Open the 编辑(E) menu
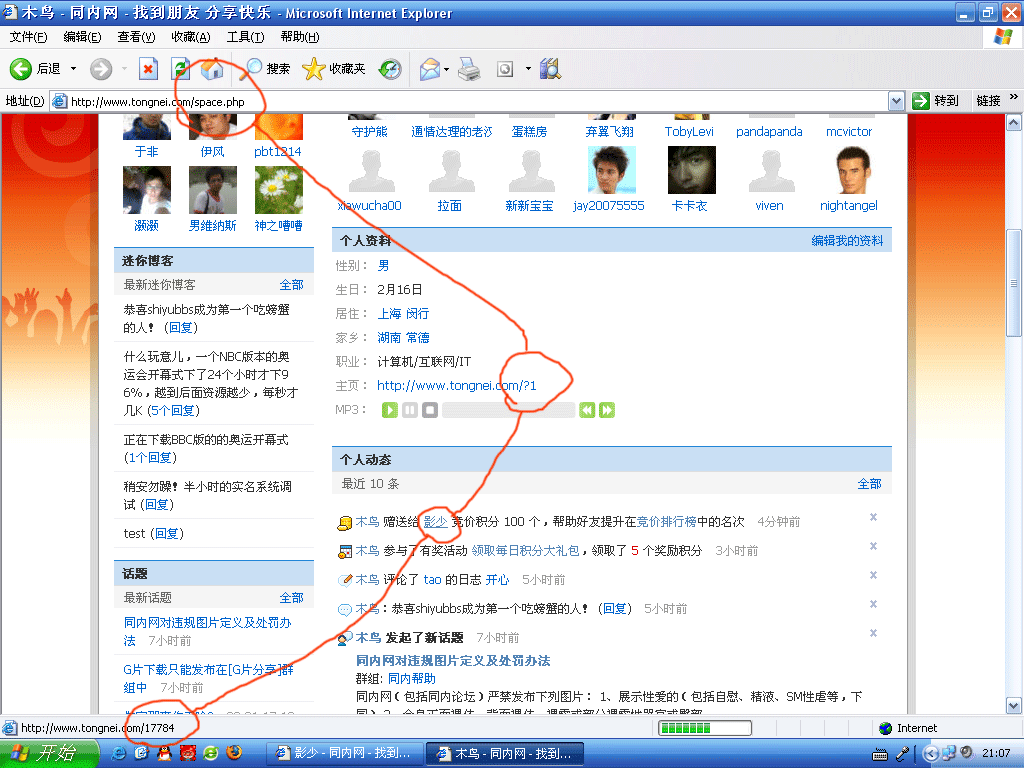The height and width of the screenshot is (768, 1024). pyautogui.click(x=82, y=37)
